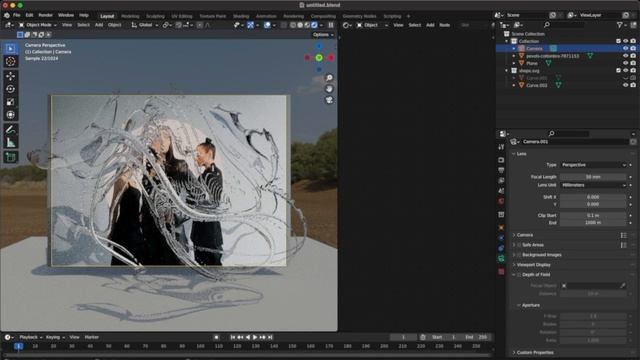Switch to rendered viewport shading
The width and height of the screenshot is (640, 360).
point(314,25)
